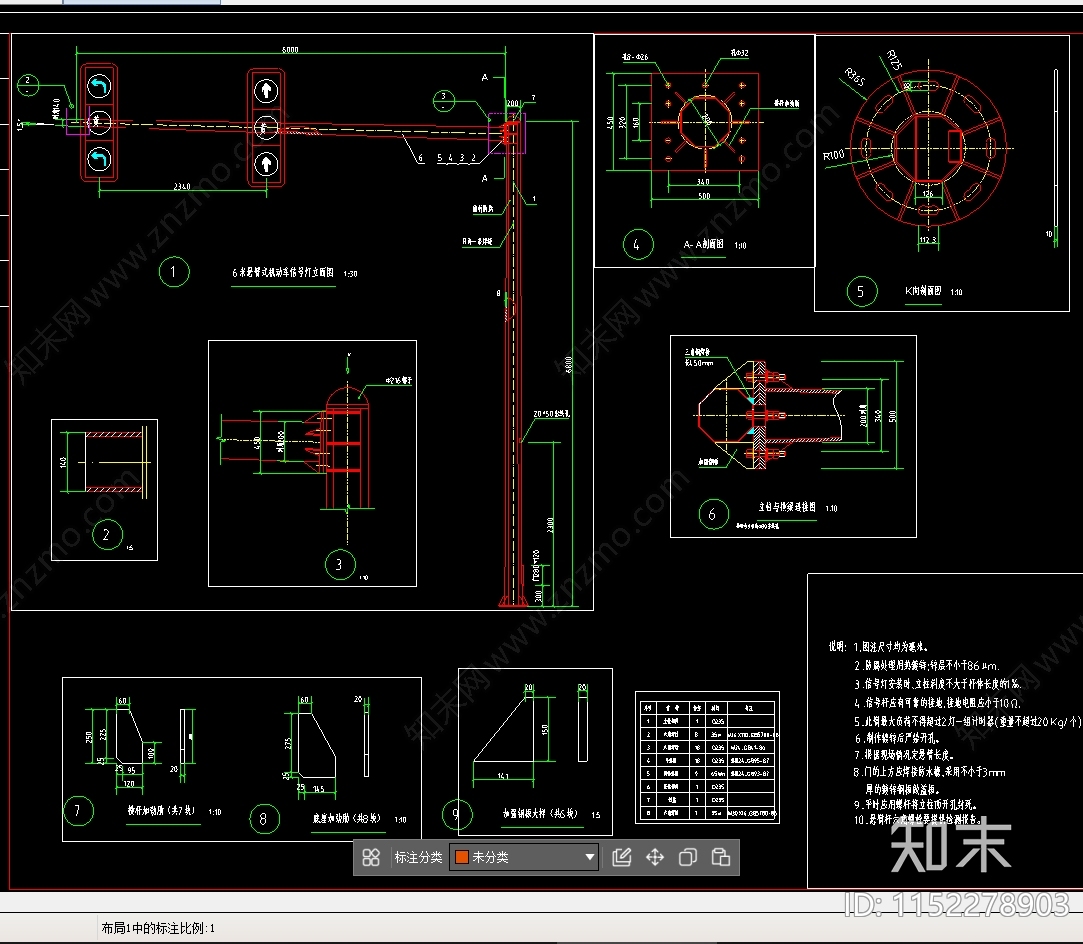The image size is (1083, 944).
Task: Select the circled number 1 elevation view marker
Action: click(x=174, y=272)
